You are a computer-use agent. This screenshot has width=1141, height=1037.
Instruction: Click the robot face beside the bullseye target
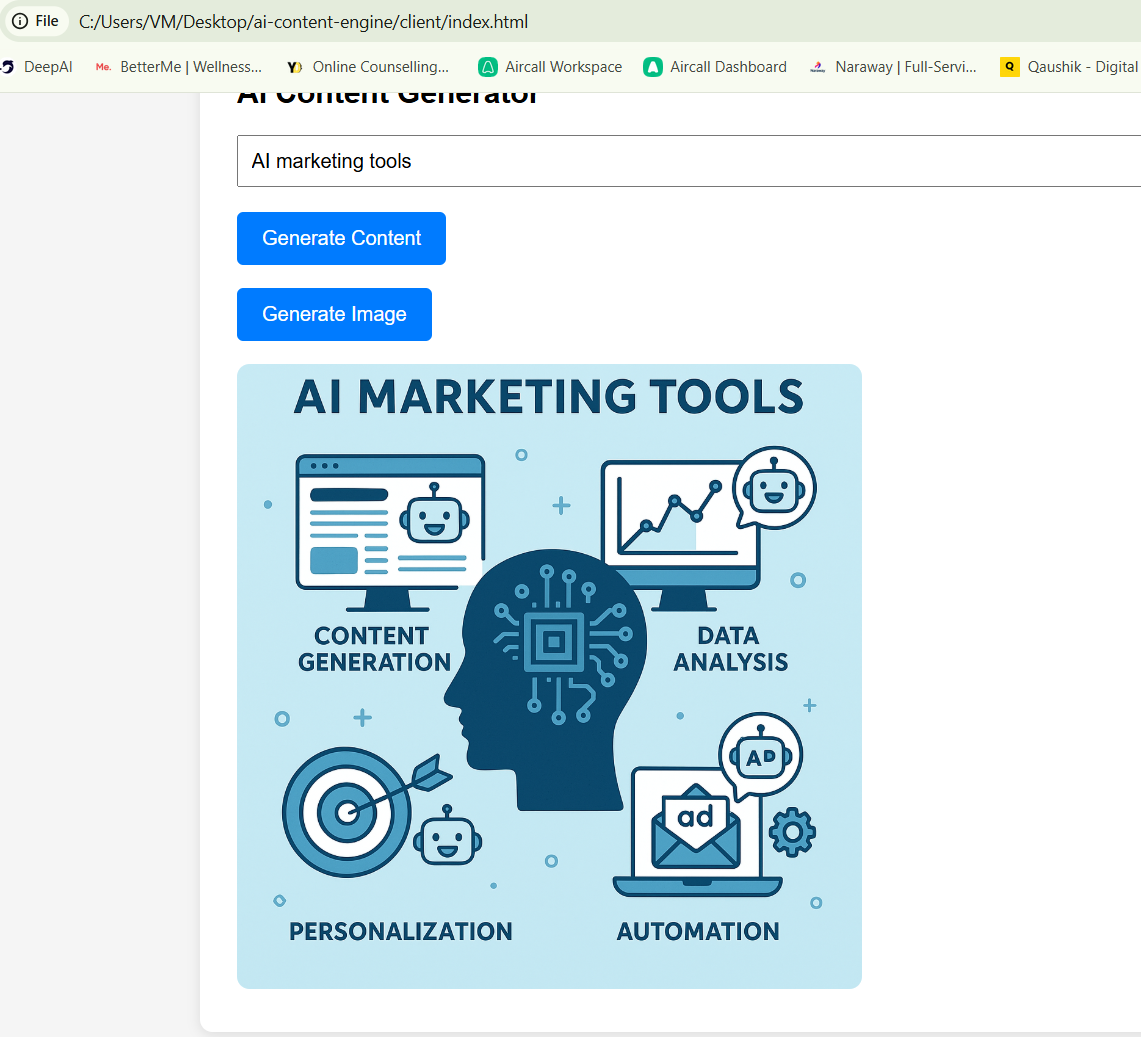pyautogui.click(x=449, y=835)
